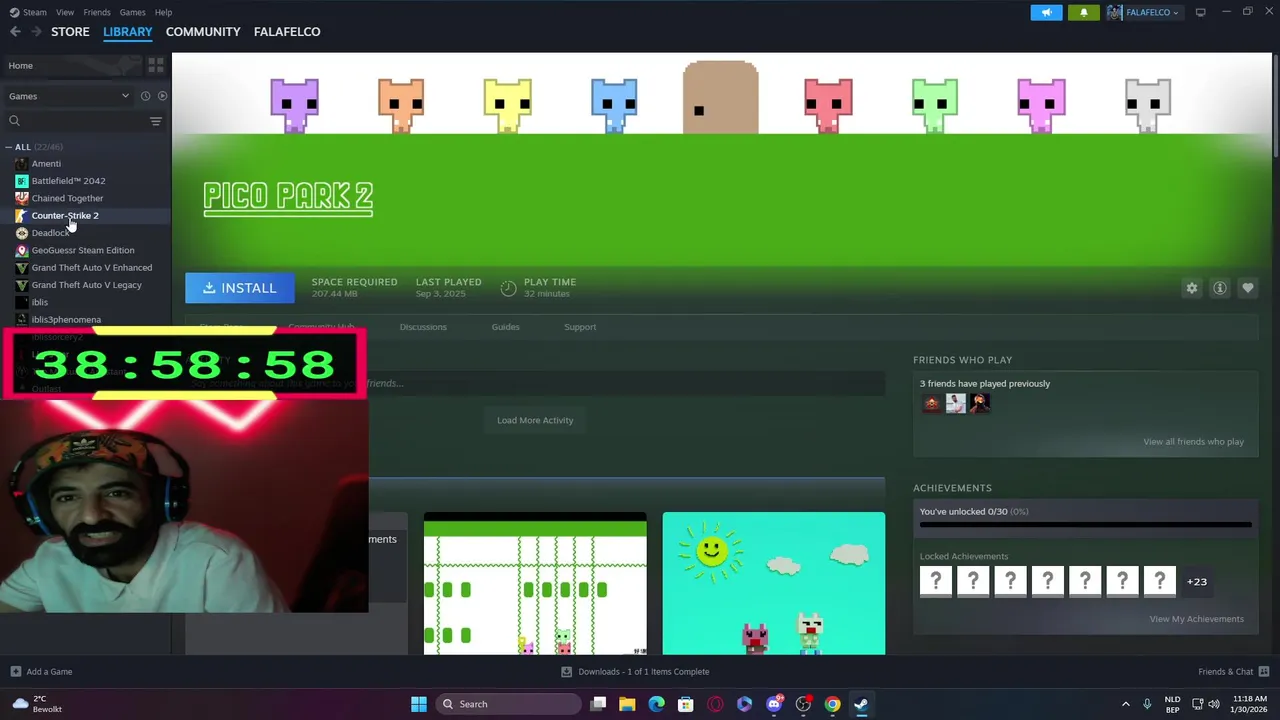
Task: Click the recent games clock filter icon
Action: [x=145, y=96]
